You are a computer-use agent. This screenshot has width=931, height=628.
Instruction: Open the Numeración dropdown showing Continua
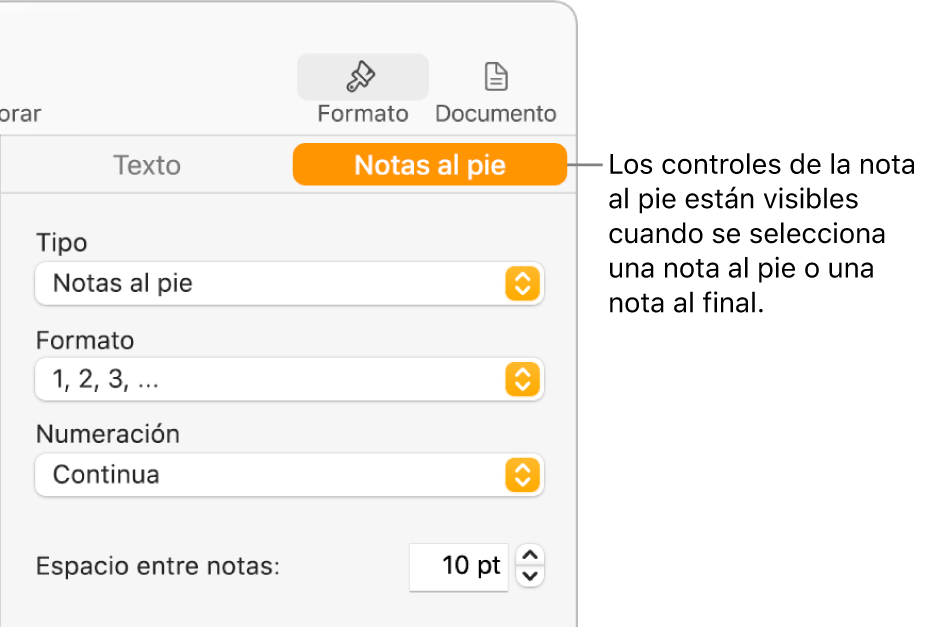pyautogui.click(x=290, y=475)
